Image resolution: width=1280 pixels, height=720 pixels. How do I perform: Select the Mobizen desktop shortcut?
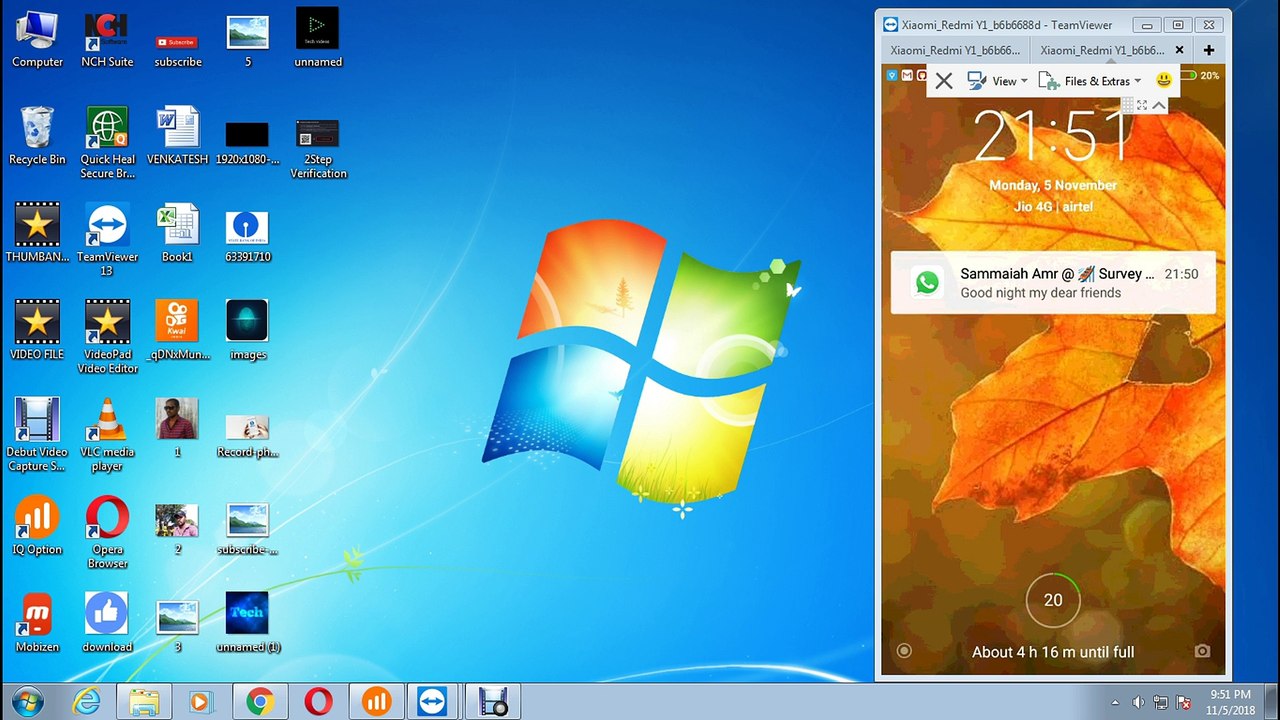tap(37, 623)
